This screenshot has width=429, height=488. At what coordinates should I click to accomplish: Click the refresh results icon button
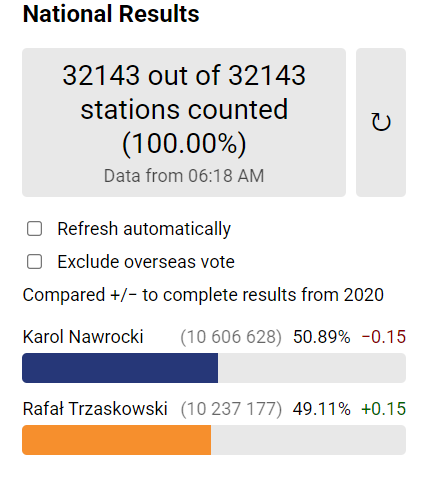[381, 122]
